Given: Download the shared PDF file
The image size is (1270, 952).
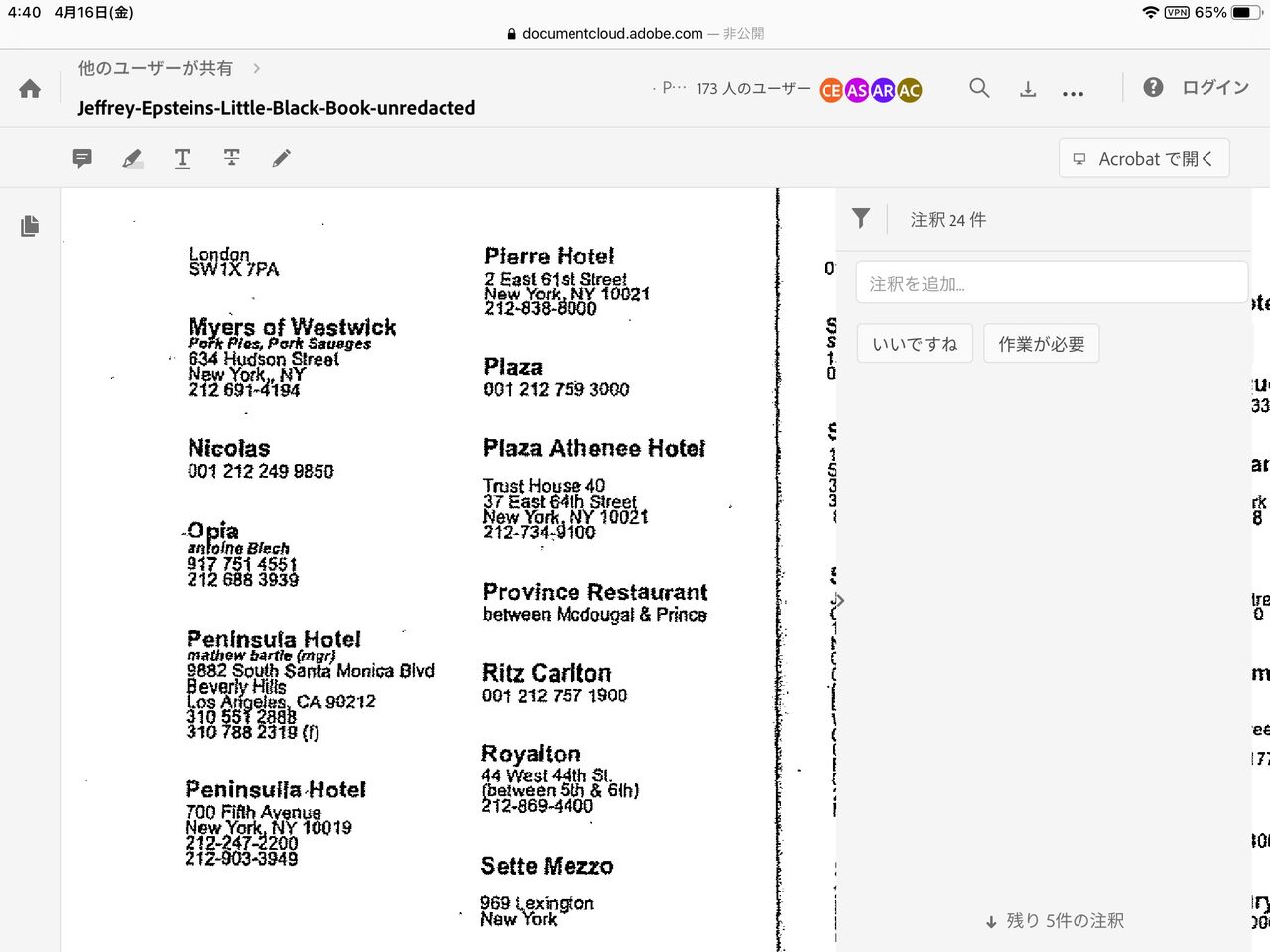Looking at the screenshot, I should click(1028, 89).
